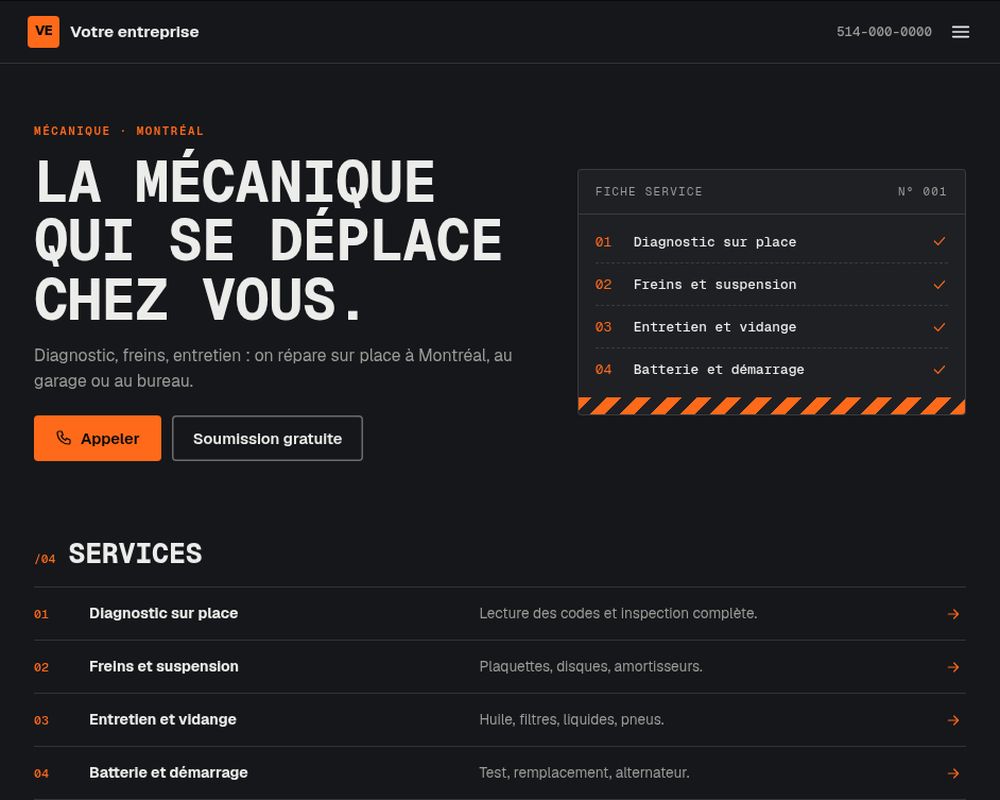The width and height of the screenshot is (1000, 800).
Task: Click arrow icon on Freins et suspension service row
Action: coord(953,667)
